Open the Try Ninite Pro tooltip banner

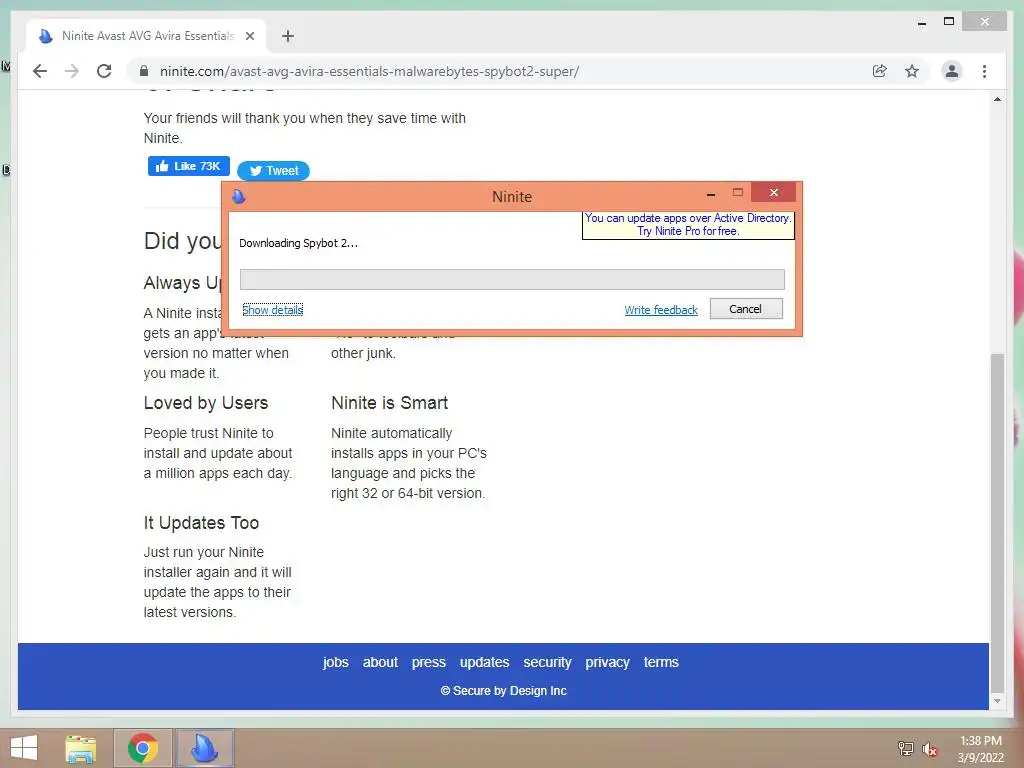(688, 225)
